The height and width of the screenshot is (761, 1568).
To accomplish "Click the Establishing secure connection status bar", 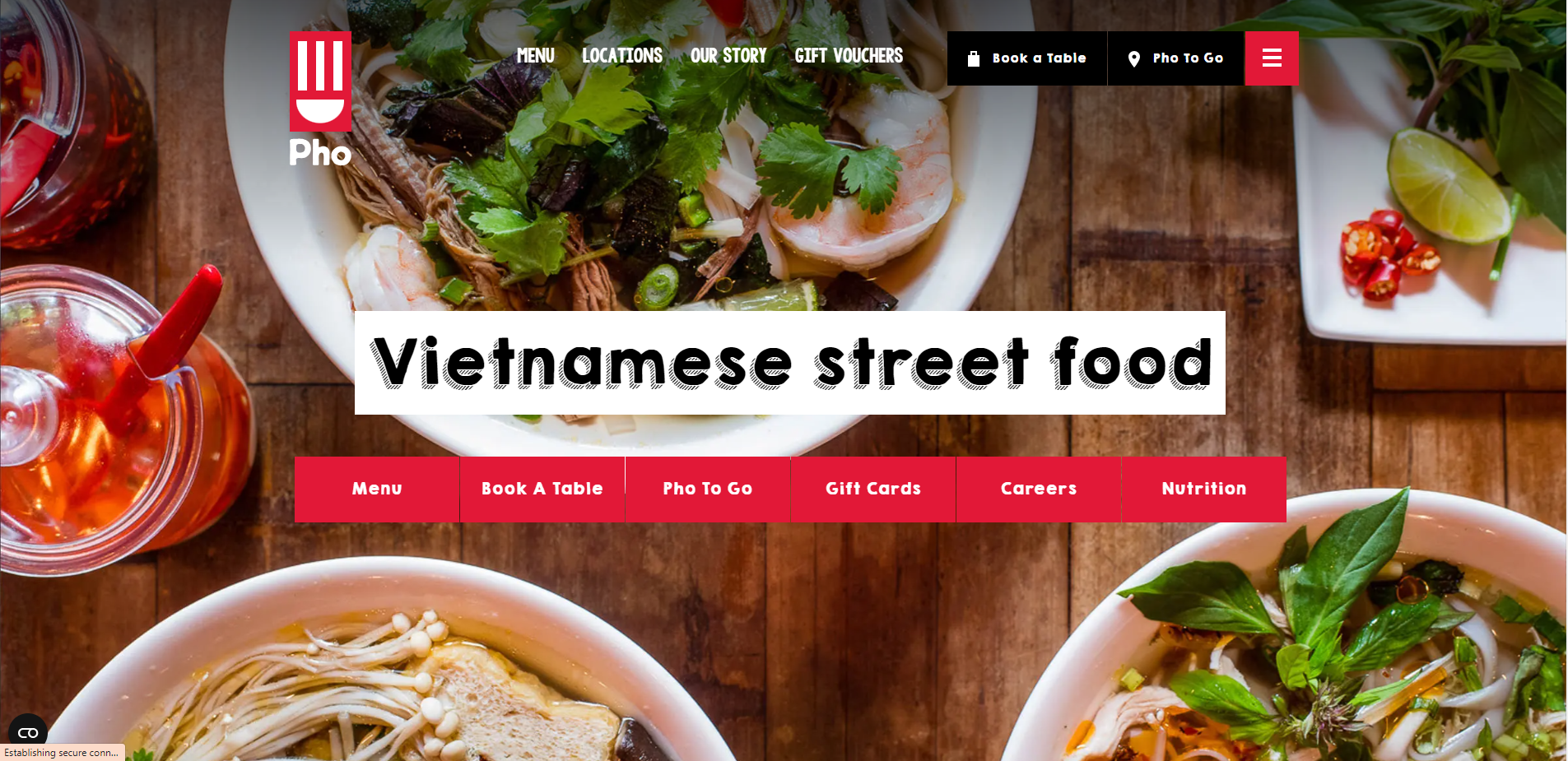I will coord(62,753).
